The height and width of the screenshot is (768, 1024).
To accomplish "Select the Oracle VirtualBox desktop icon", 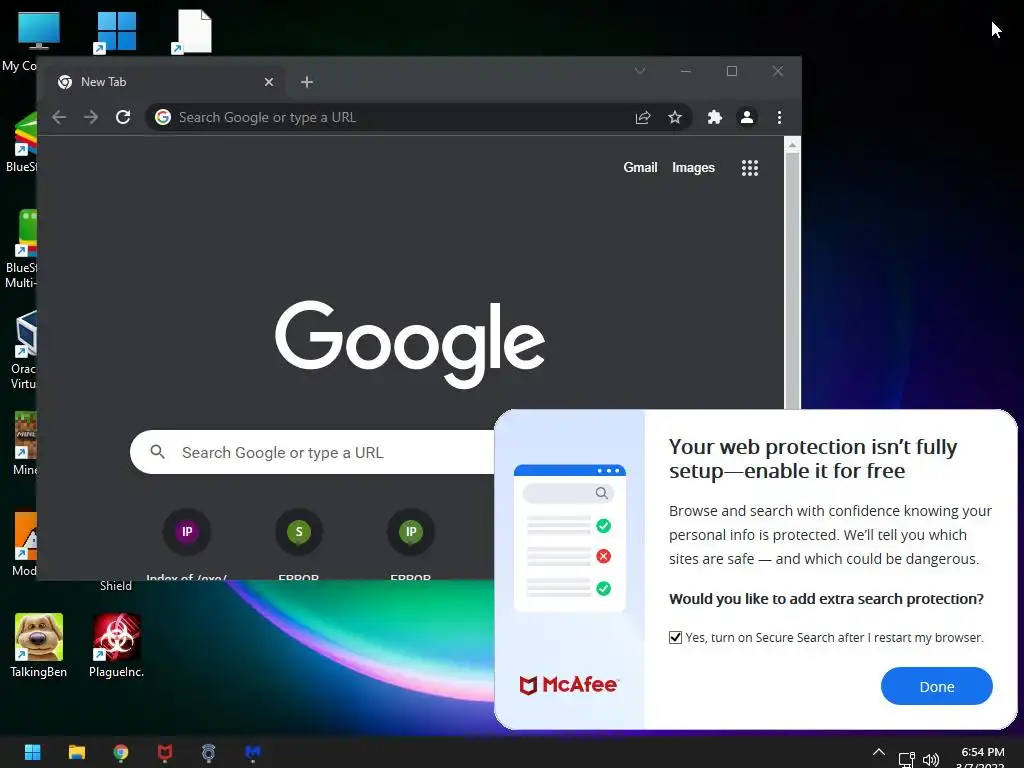I will [24, 350].
